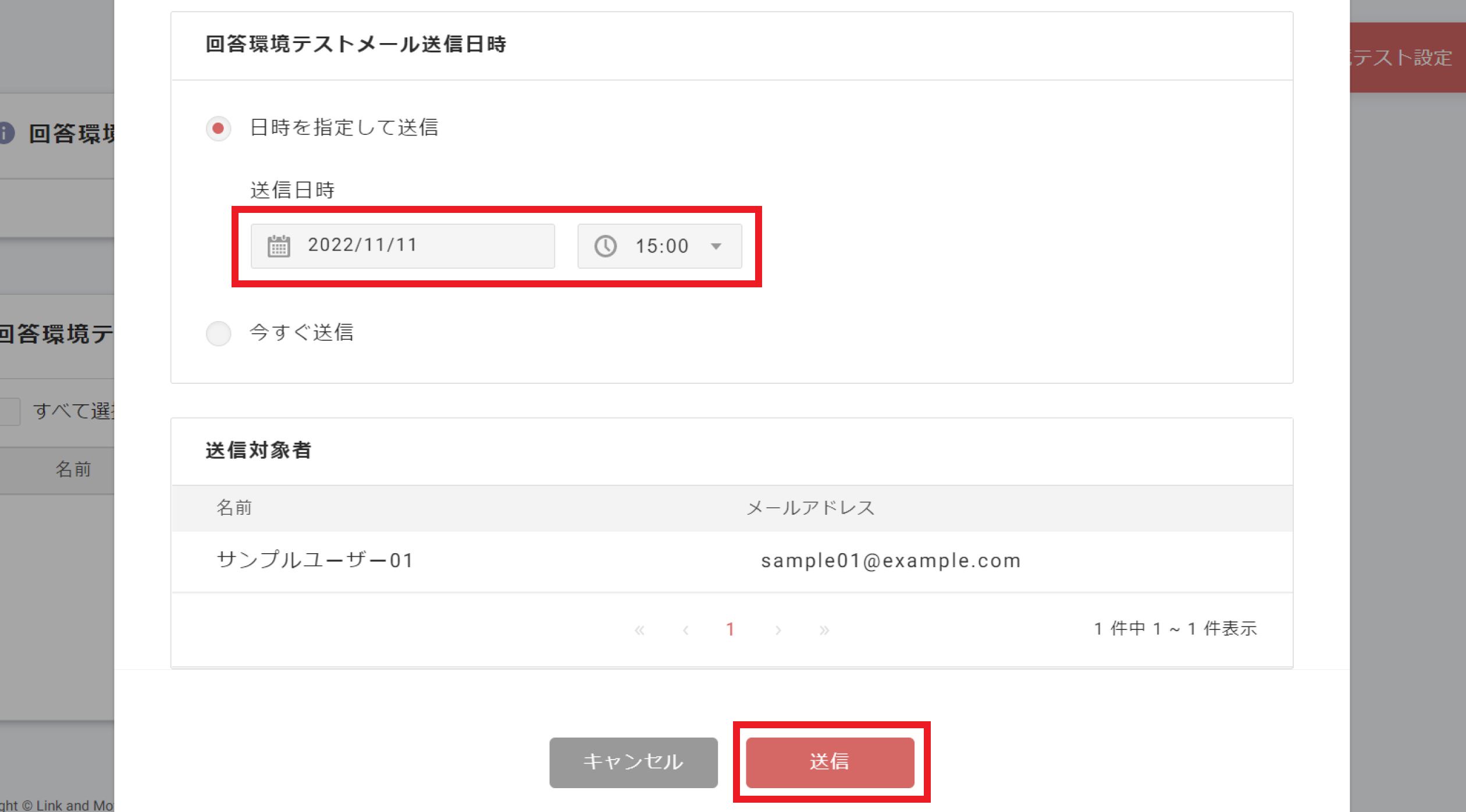Click the clock icon in time field
Viewport: 1466px width, 812px height.
click(x=605, y=246)
